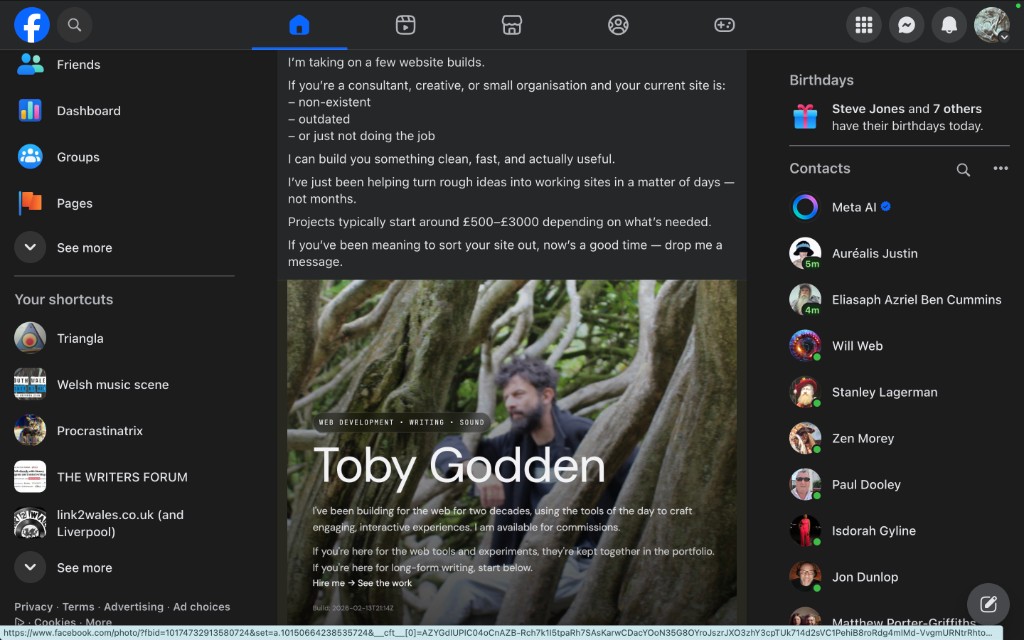Select the Home tab
This screenshot has height=640, width=1024.
[299, 25]
